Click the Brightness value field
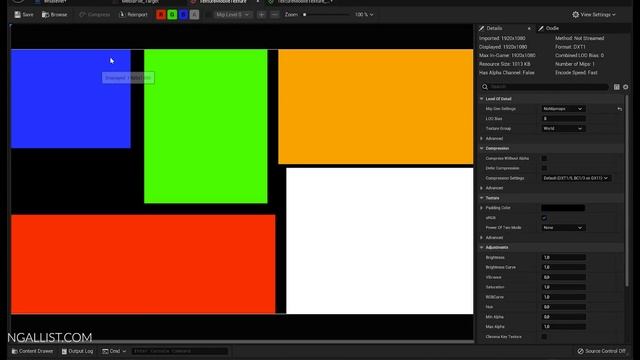Screen dimensions: 640x360 coord(563,257)
